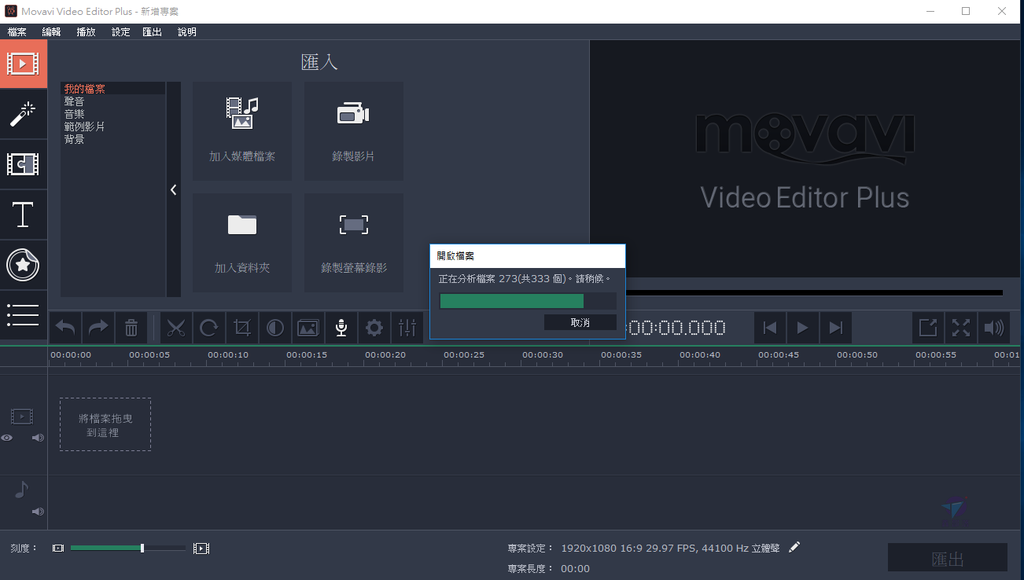Click zoom out timeline scale icon
Screen dimensions: 1024x580
click(58, 549)
